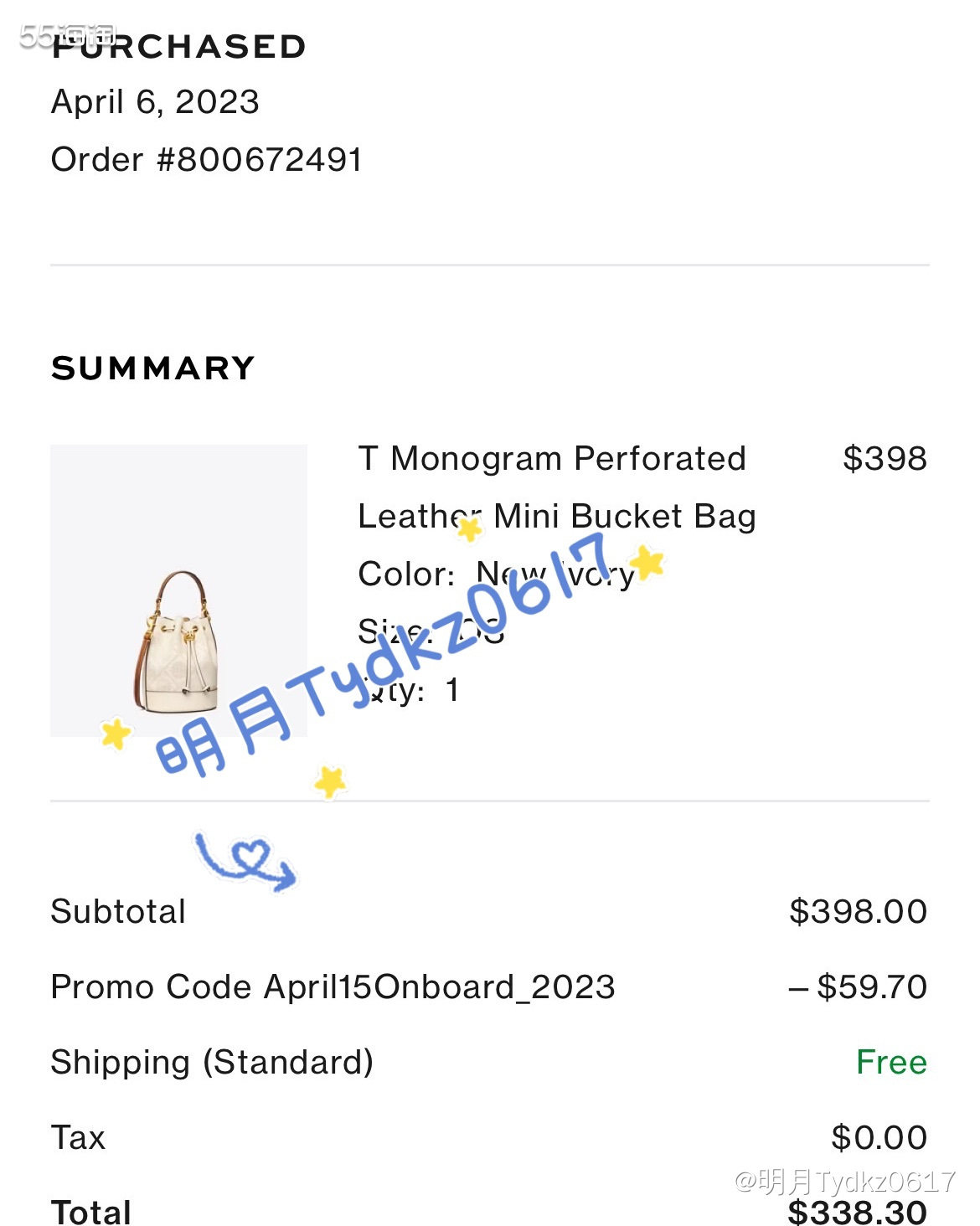Click the yellow star under the watermark text
The width and height of the screenshot is (980, 1226).
(329, 782)
